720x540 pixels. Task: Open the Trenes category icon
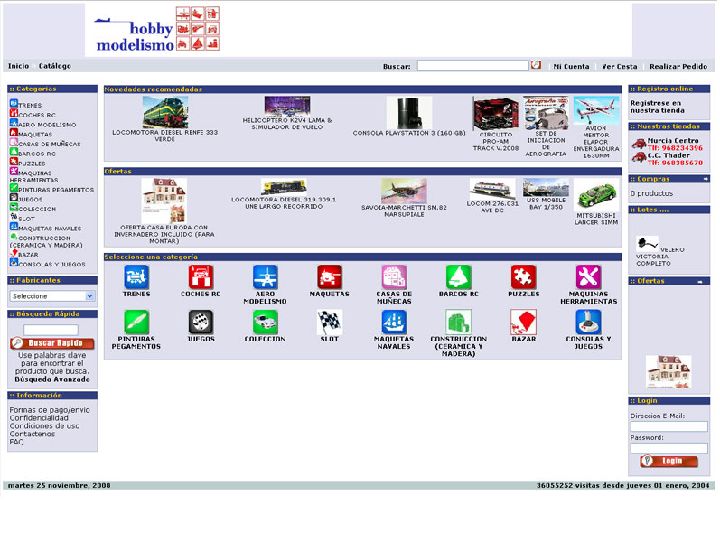click(136, 277)
